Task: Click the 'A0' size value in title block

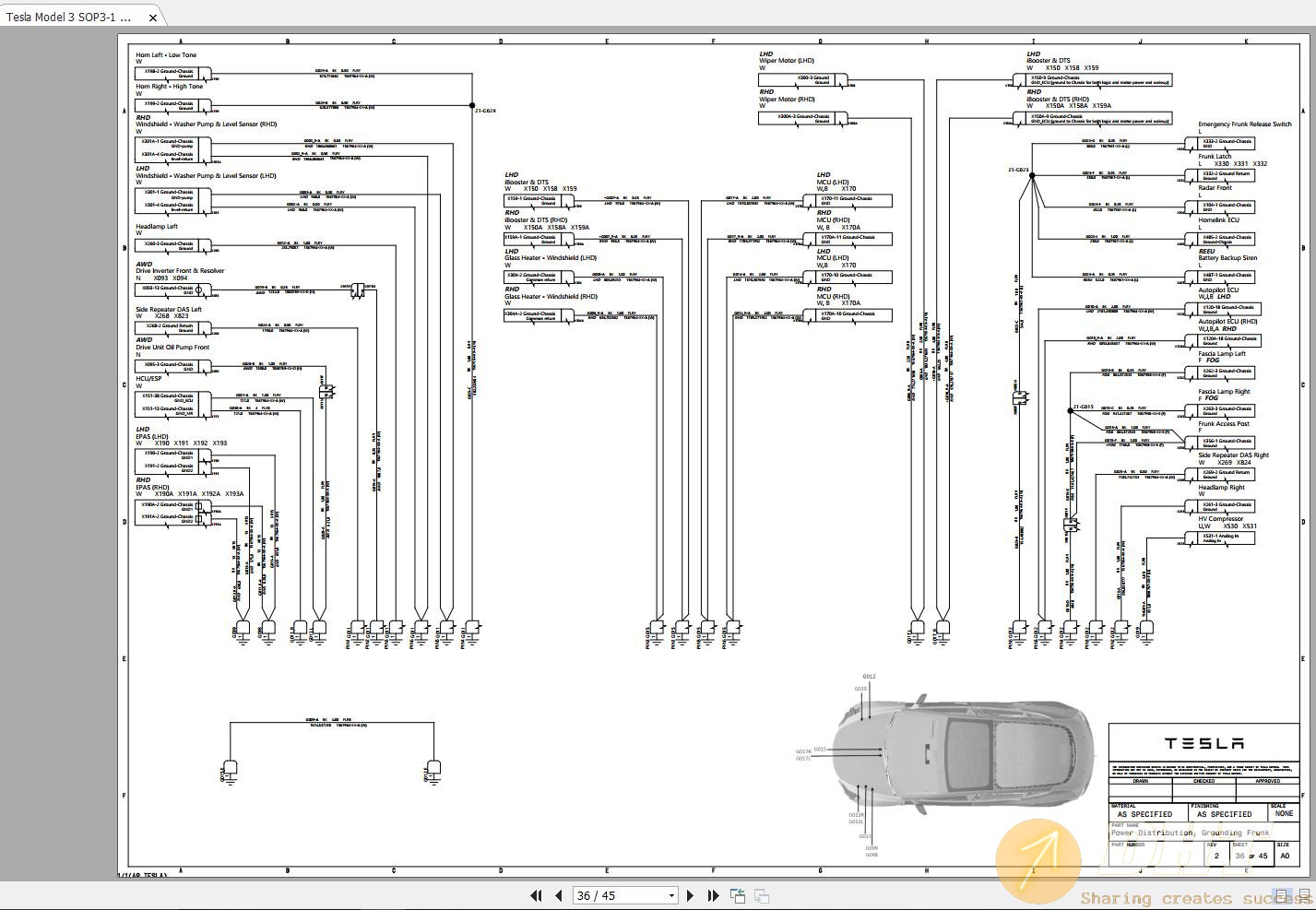Action: click(1284, 857)
